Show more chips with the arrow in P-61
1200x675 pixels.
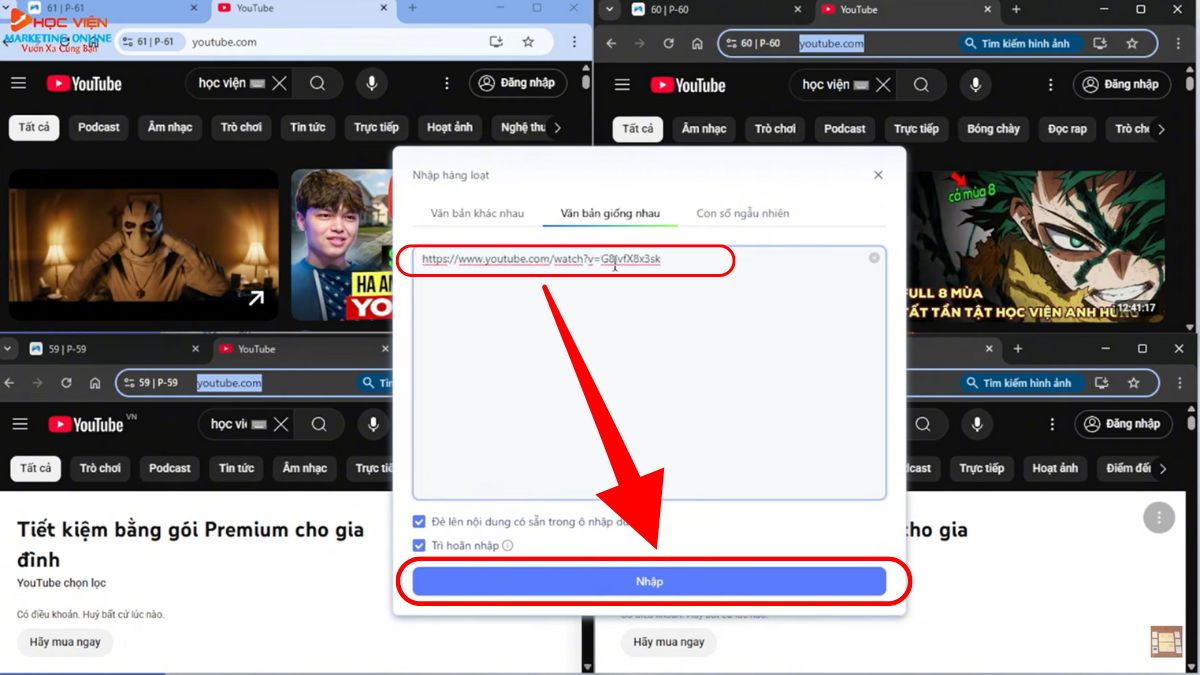(x=557, y=128)
